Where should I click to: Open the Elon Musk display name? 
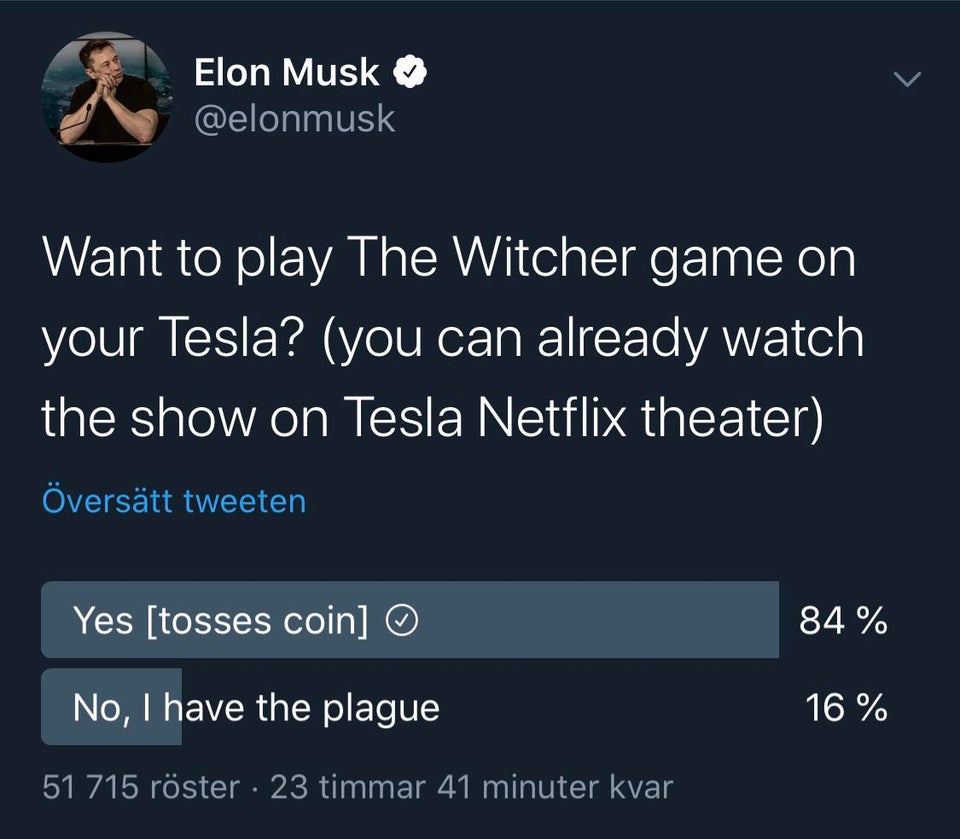point(287,72)
